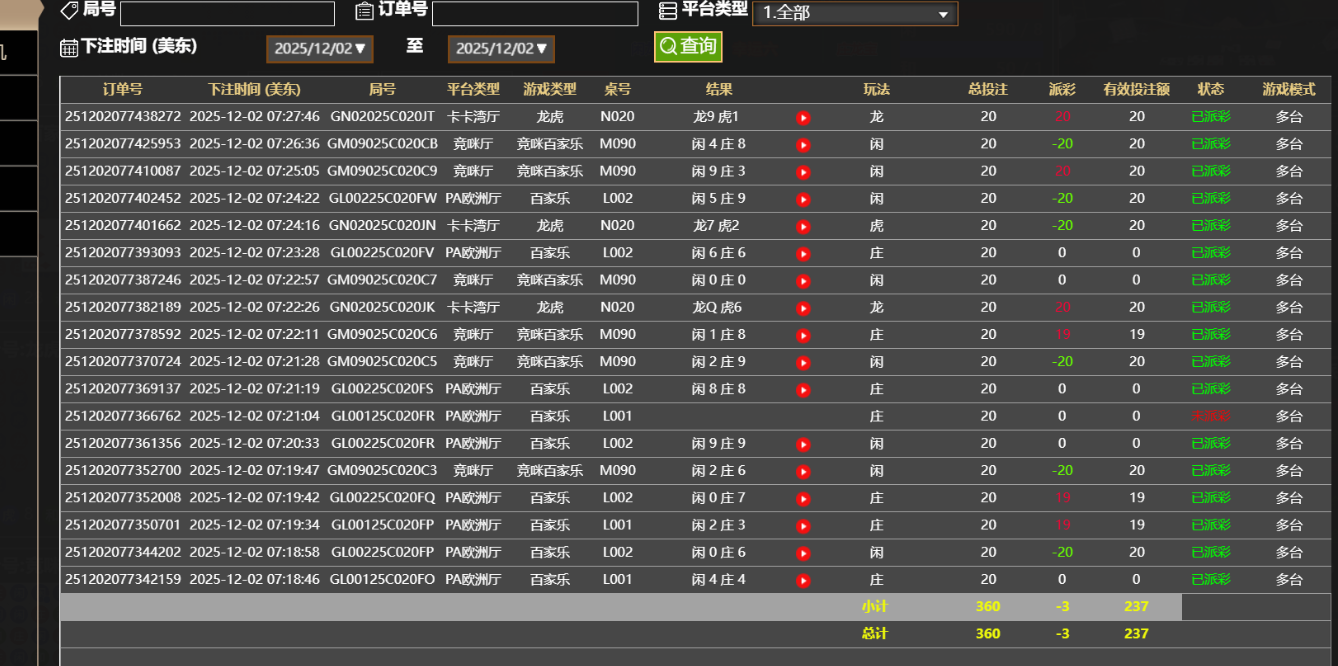1338x666 pixels.
Task: Click inside the 局号 input field
Action: point(227,13)
